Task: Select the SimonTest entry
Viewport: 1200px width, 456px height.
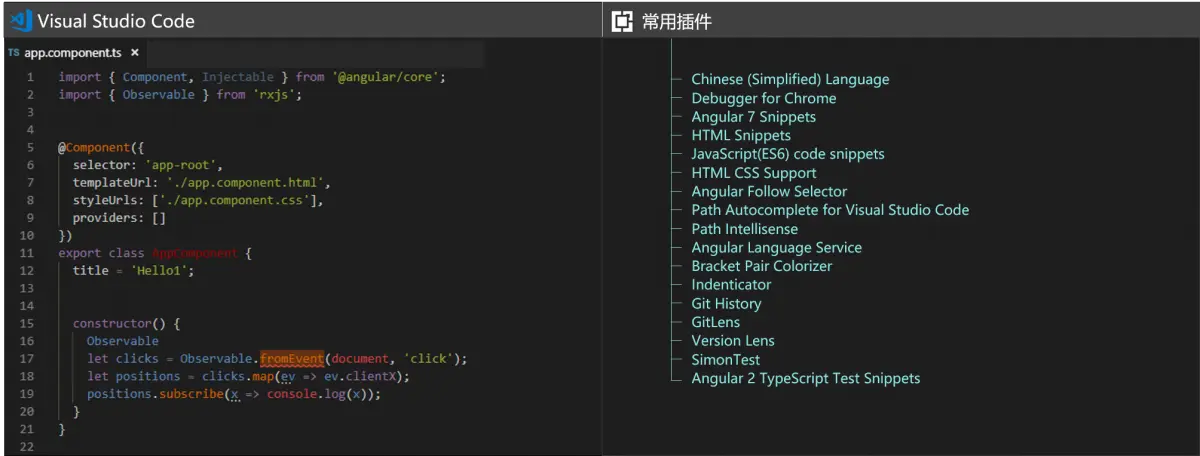Action: 726,359
